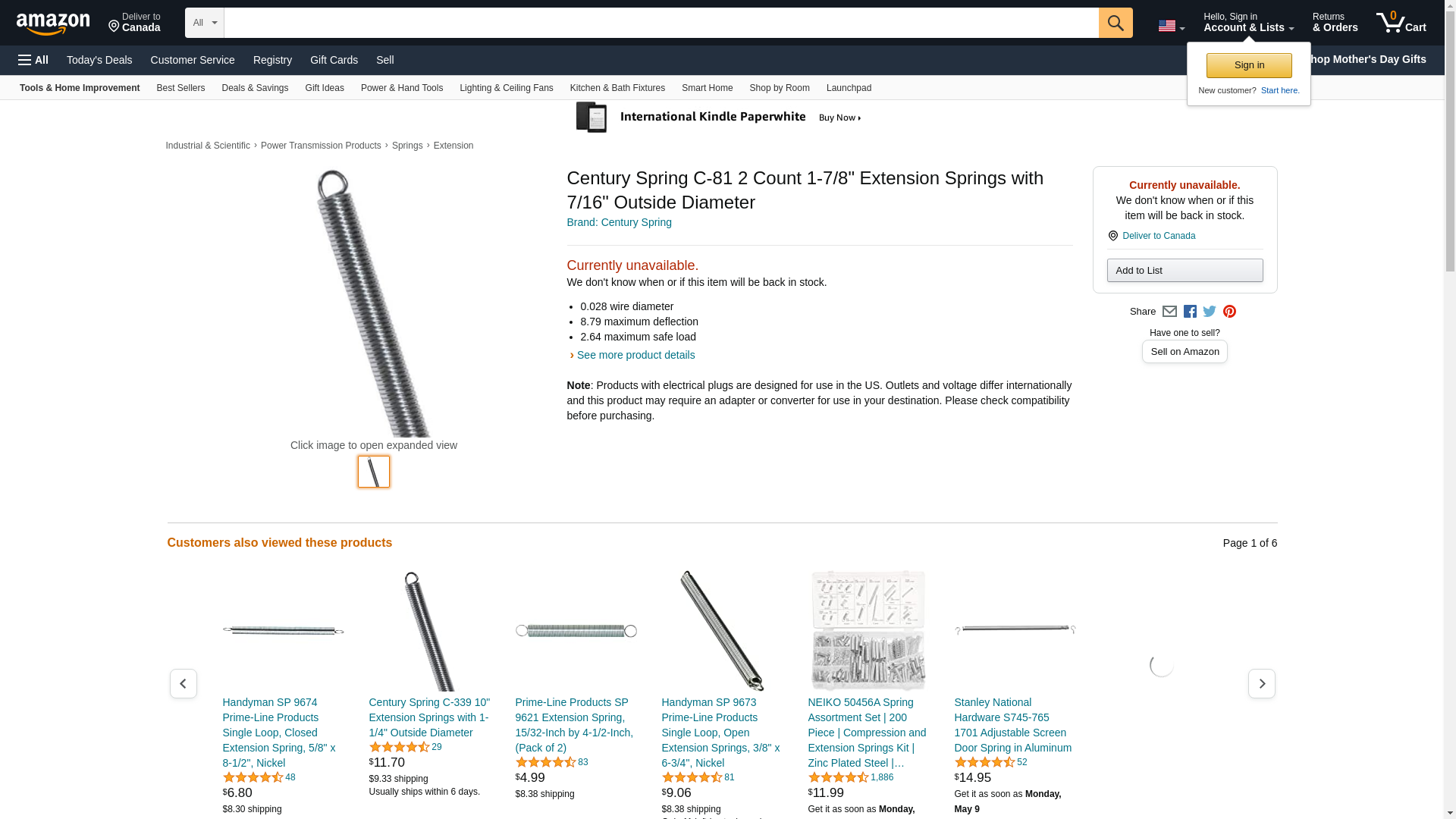Image resolution: width=1456 pixels, height=819 pixels.
Task: Share product on Facebook
Action: [x=1190, y=312]
